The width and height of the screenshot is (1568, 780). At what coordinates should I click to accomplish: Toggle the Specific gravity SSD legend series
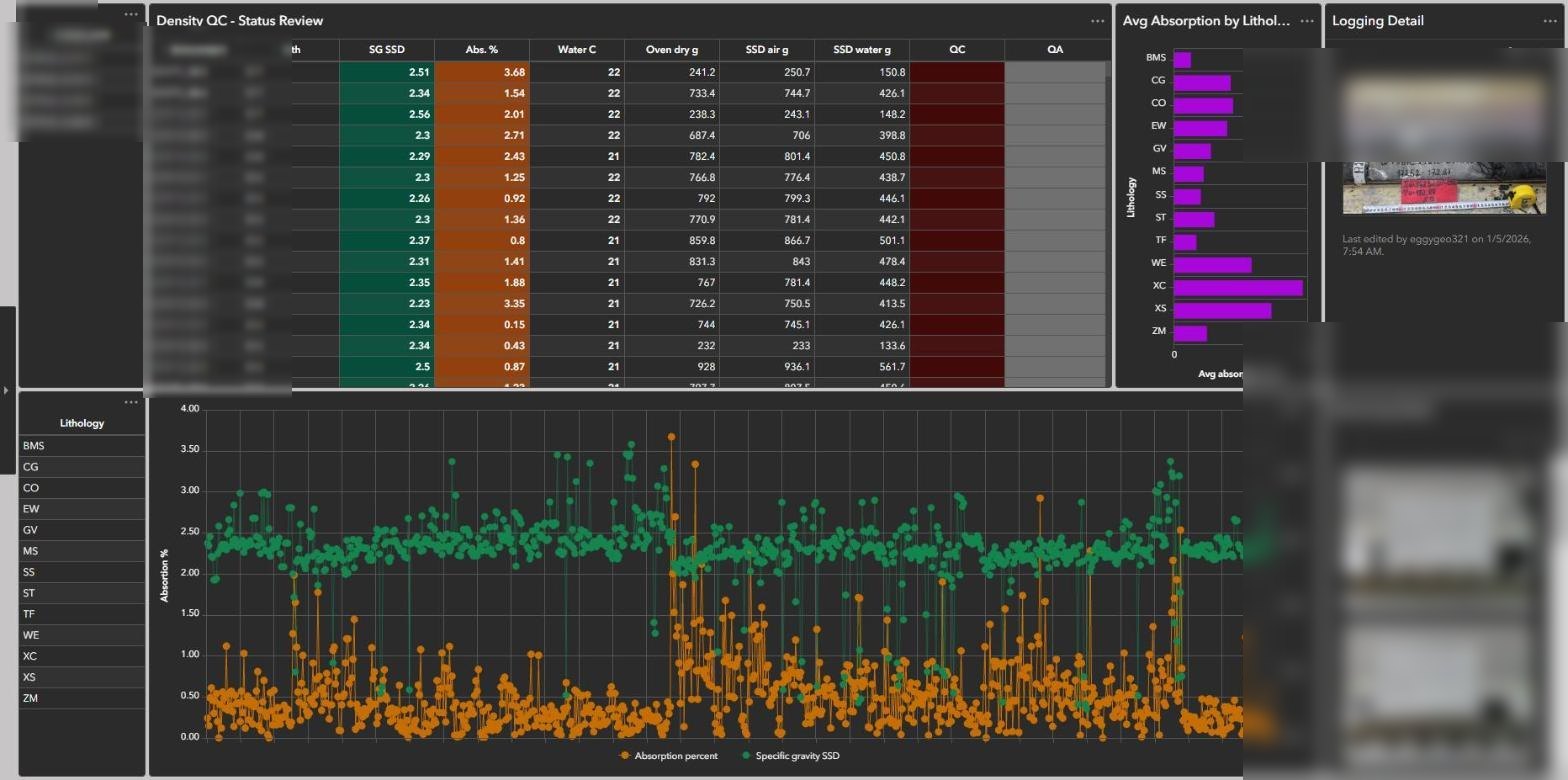[x=790, y=756]
